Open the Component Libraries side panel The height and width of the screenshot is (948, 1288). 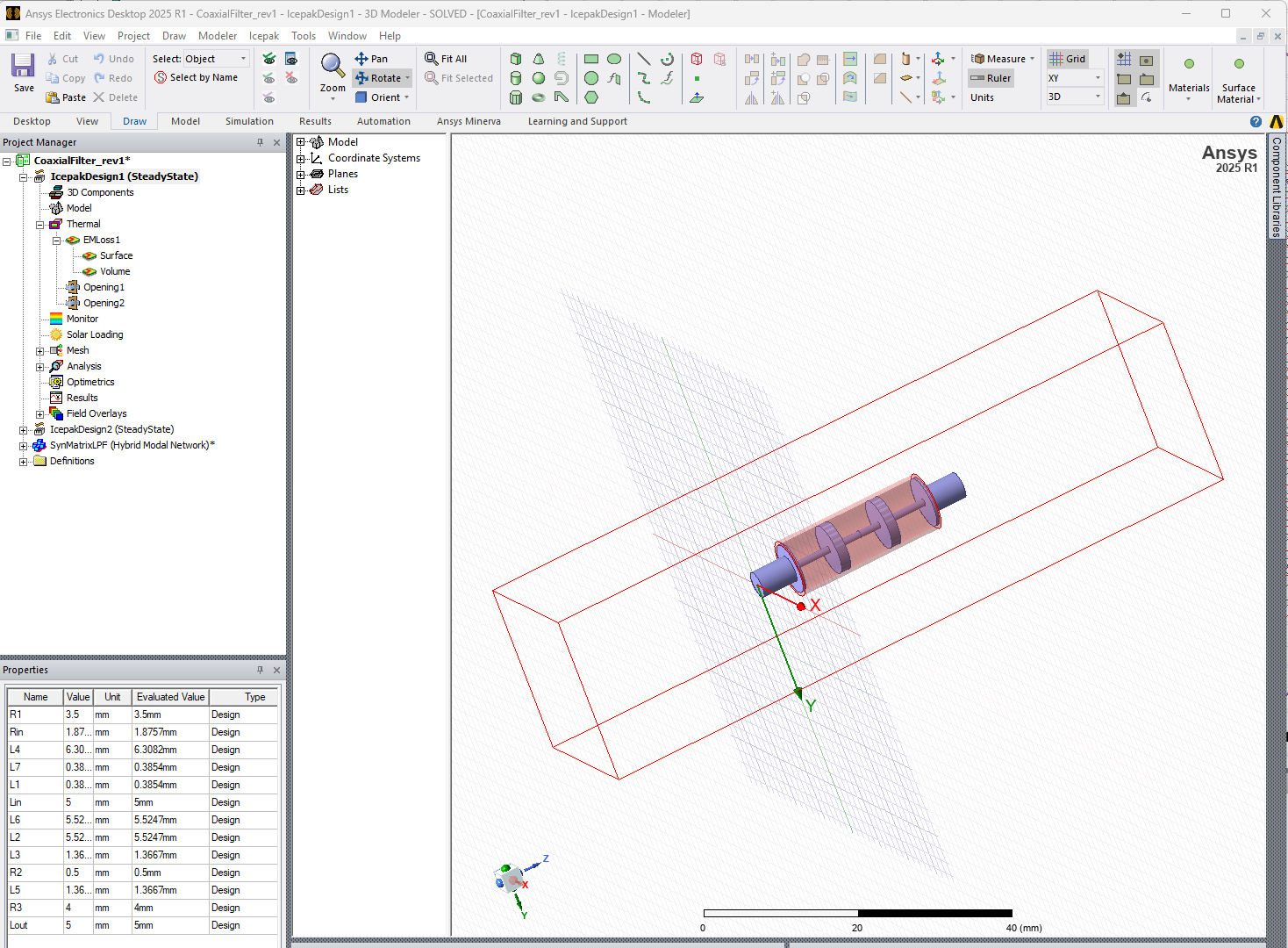click(x=1277, y=186)
